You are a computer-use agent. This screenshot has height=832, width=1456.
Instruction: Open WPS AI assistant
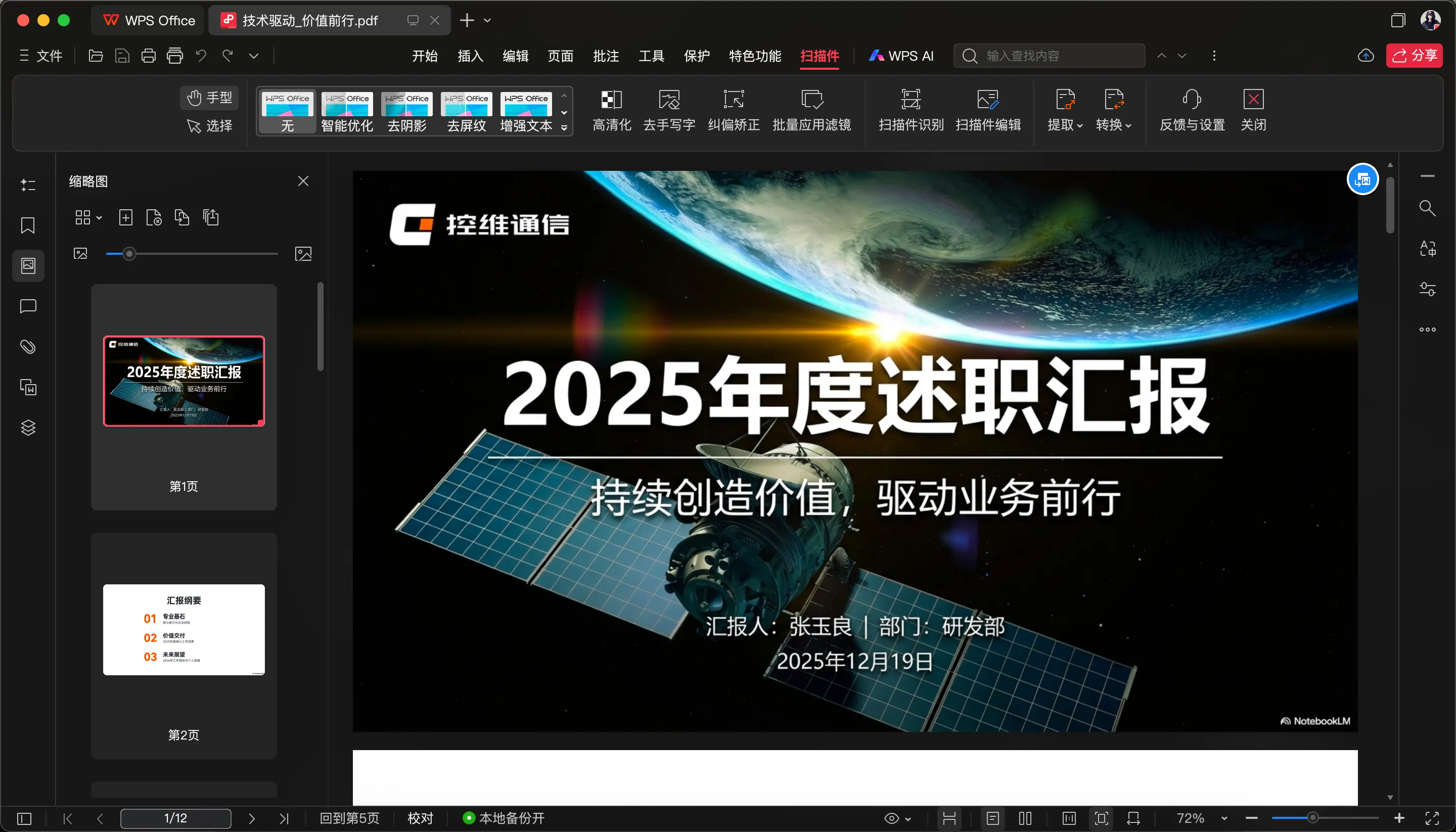pos(901,56)
